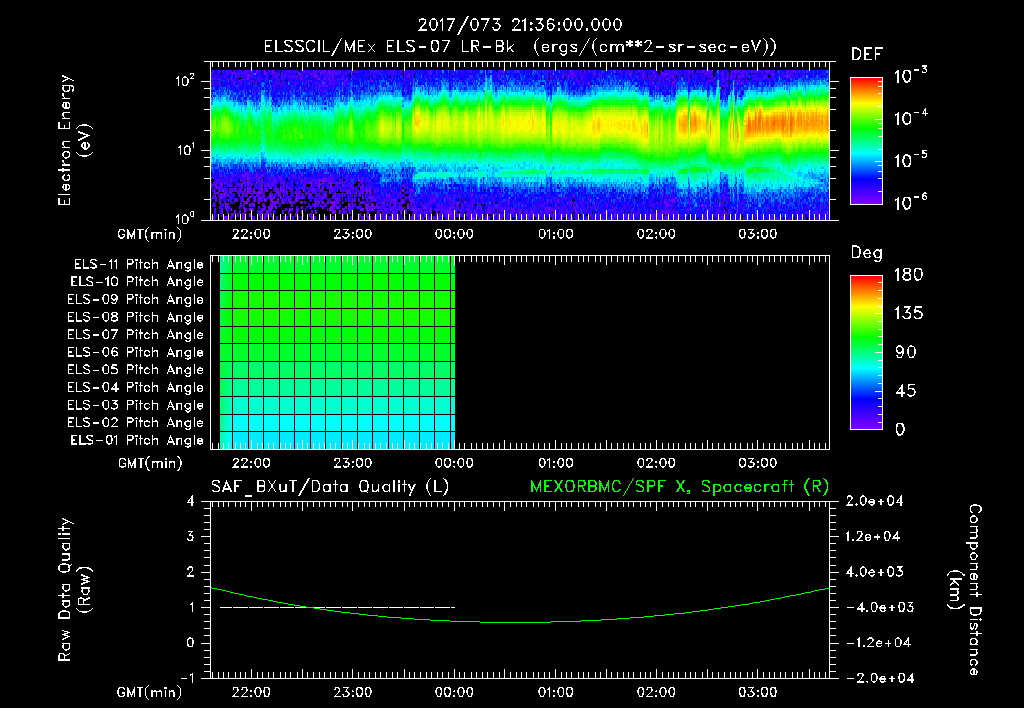Click the 4.0e+03 right axis value
This screenshot has width=1024, height=708.
[x=876, y=572]
